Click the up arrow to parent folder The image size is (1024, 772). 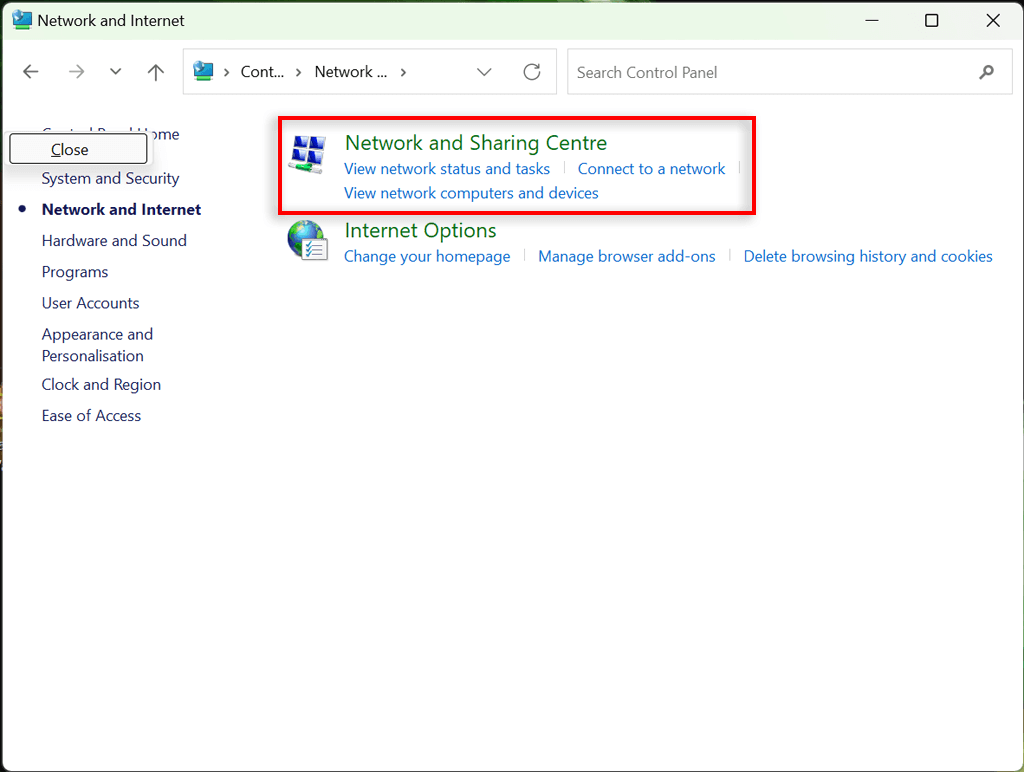(x=155, y=72)
